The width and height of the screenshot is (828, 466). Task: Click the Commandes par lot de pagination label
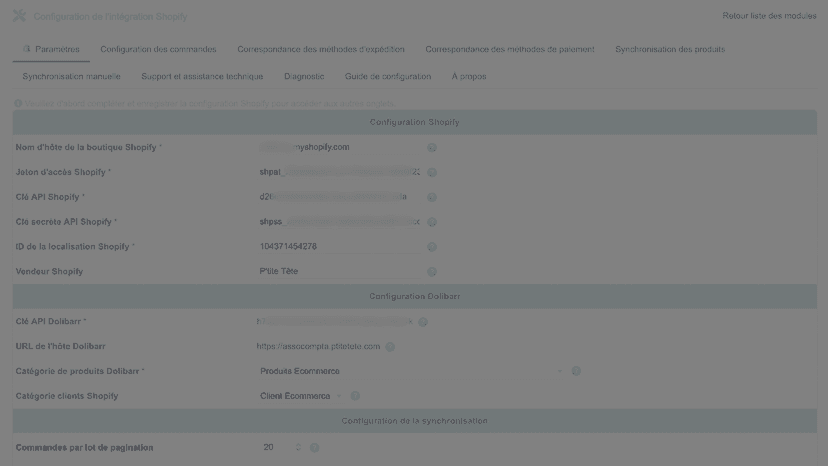click(x=84, y=448)
